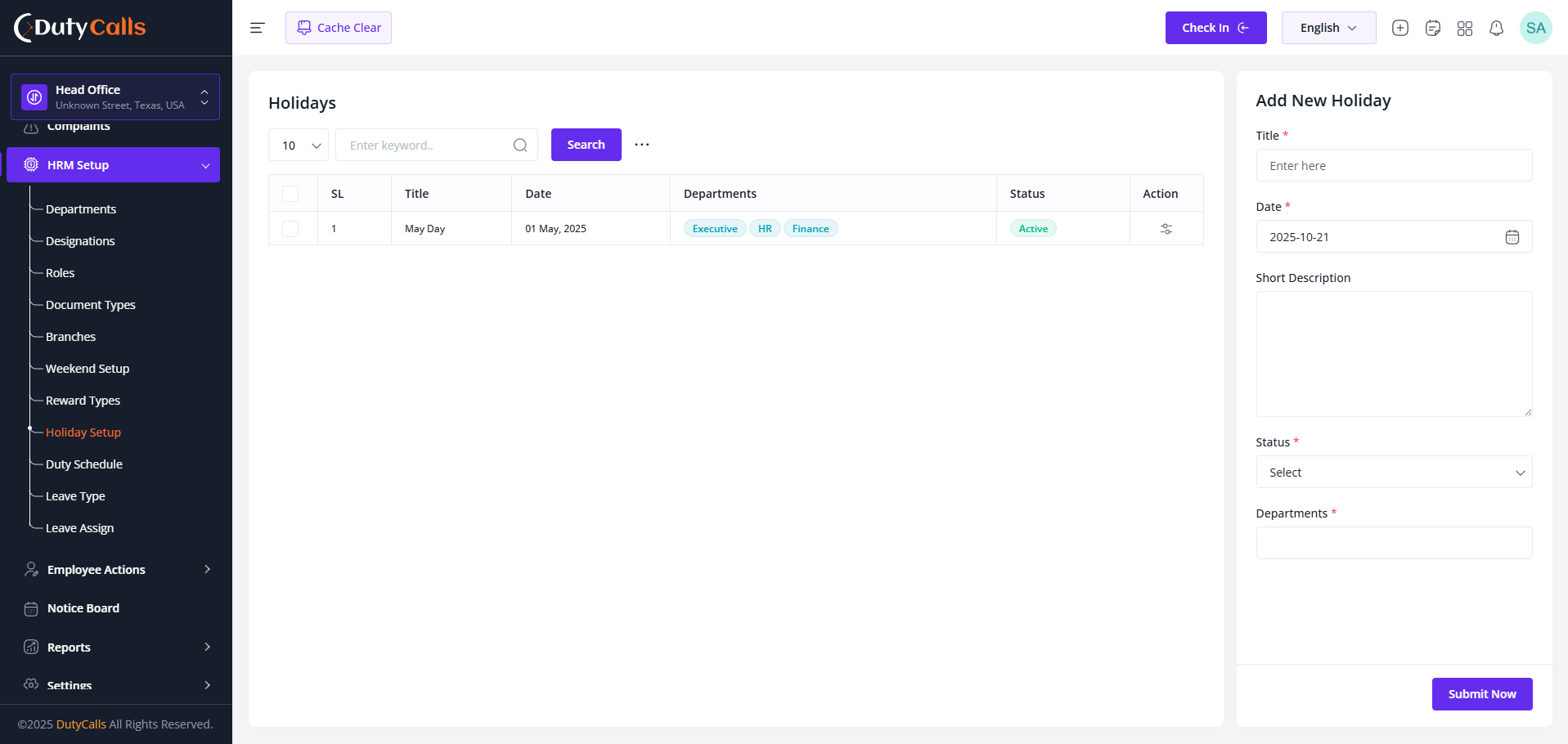The height and width of the screenshot is (744, 1568).
Task: Click the Search button
Action: [586, 145]
